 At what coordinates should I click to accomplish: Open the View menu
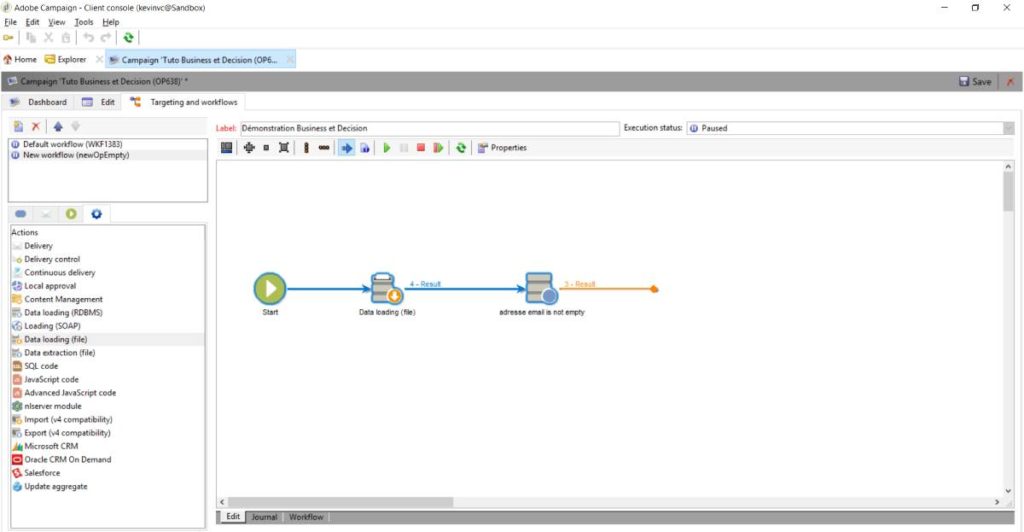[57, 22]
